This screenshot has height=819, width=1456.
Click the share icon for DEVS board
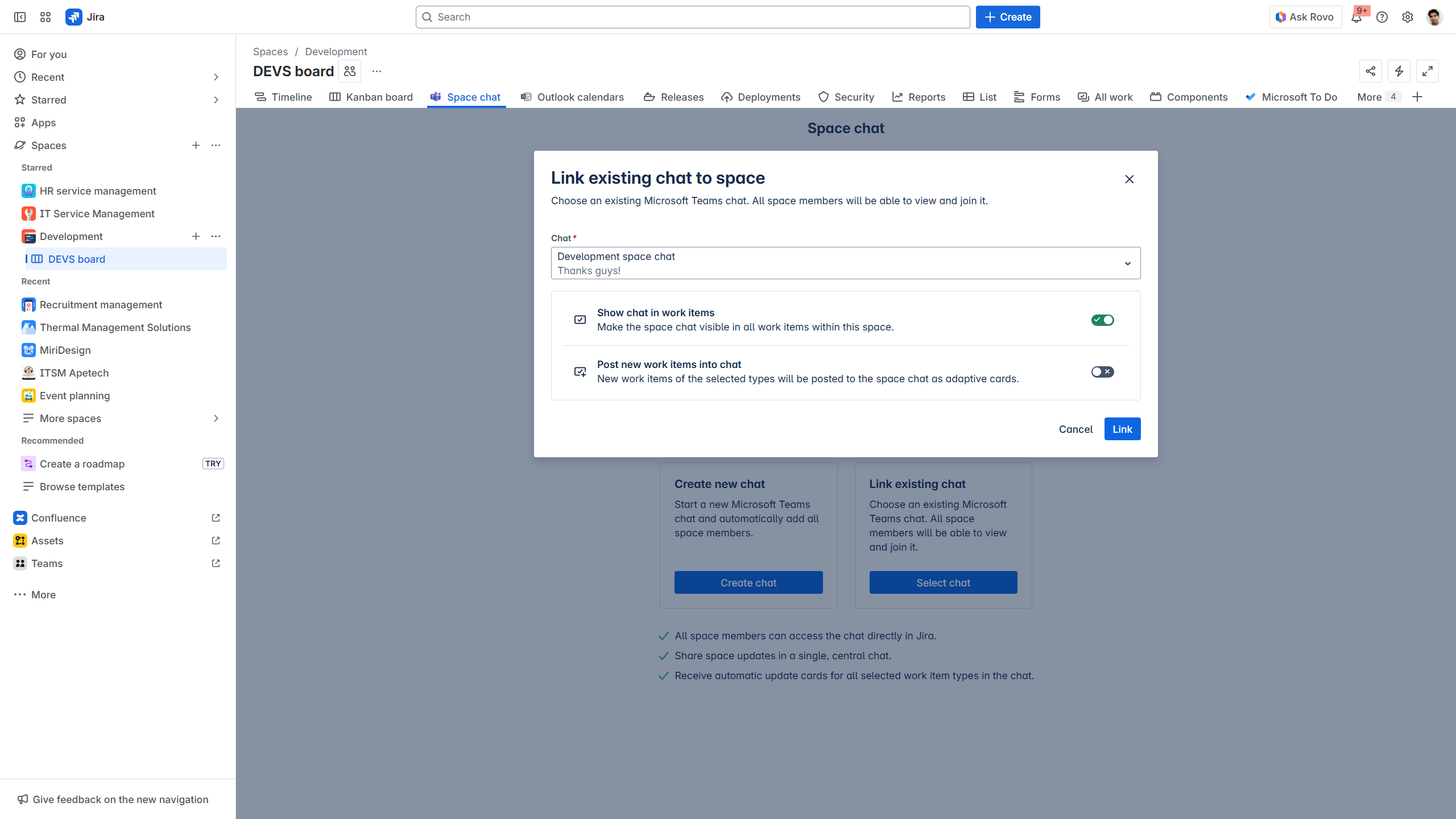[x=1371, y=71]
